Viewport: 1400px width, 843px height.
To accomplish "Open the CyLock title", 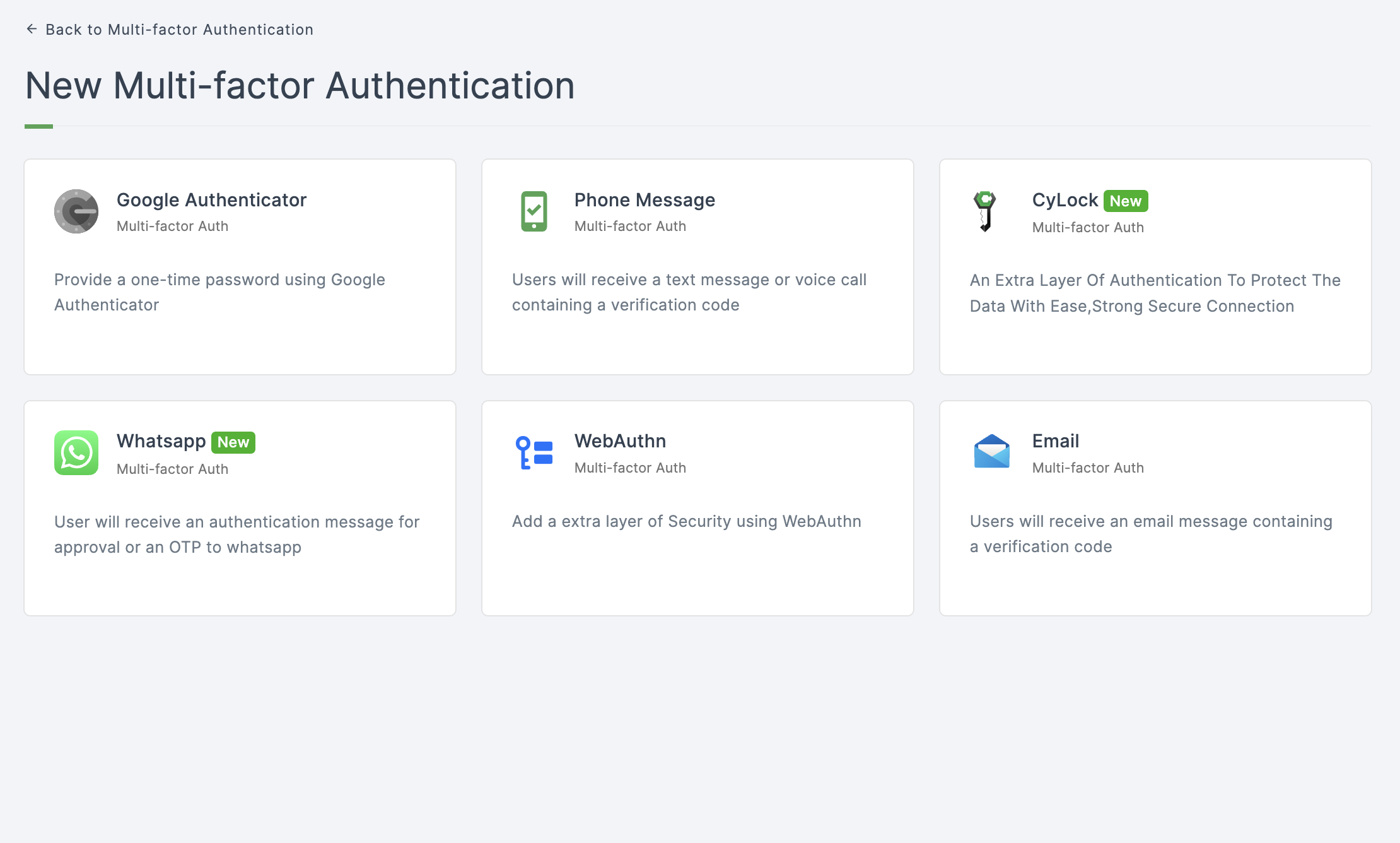I will tap(1065, 200).
